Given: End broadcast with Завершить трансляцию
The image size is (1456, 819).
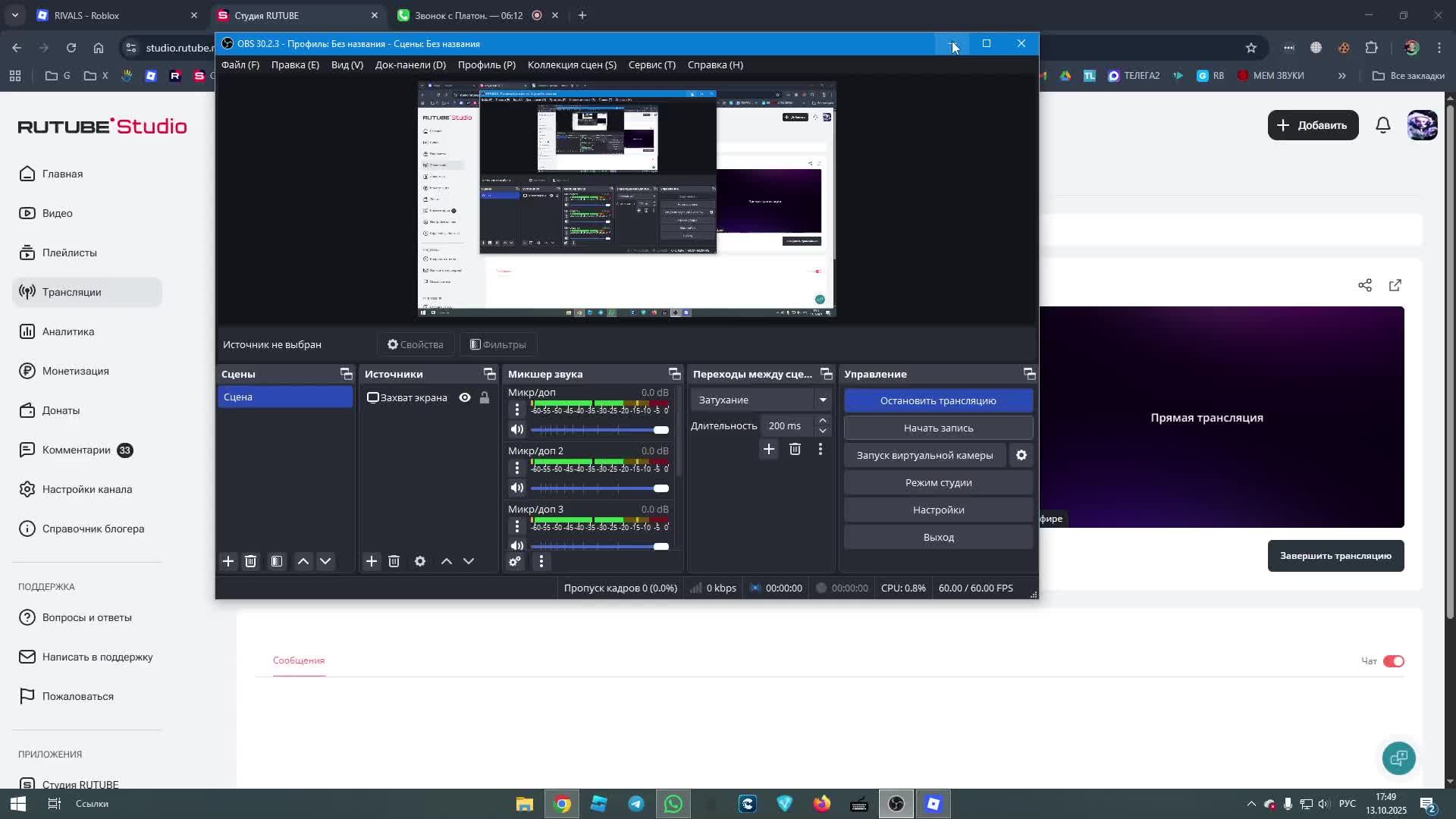Looking at the screenshot, I should tap(1335, 556).
